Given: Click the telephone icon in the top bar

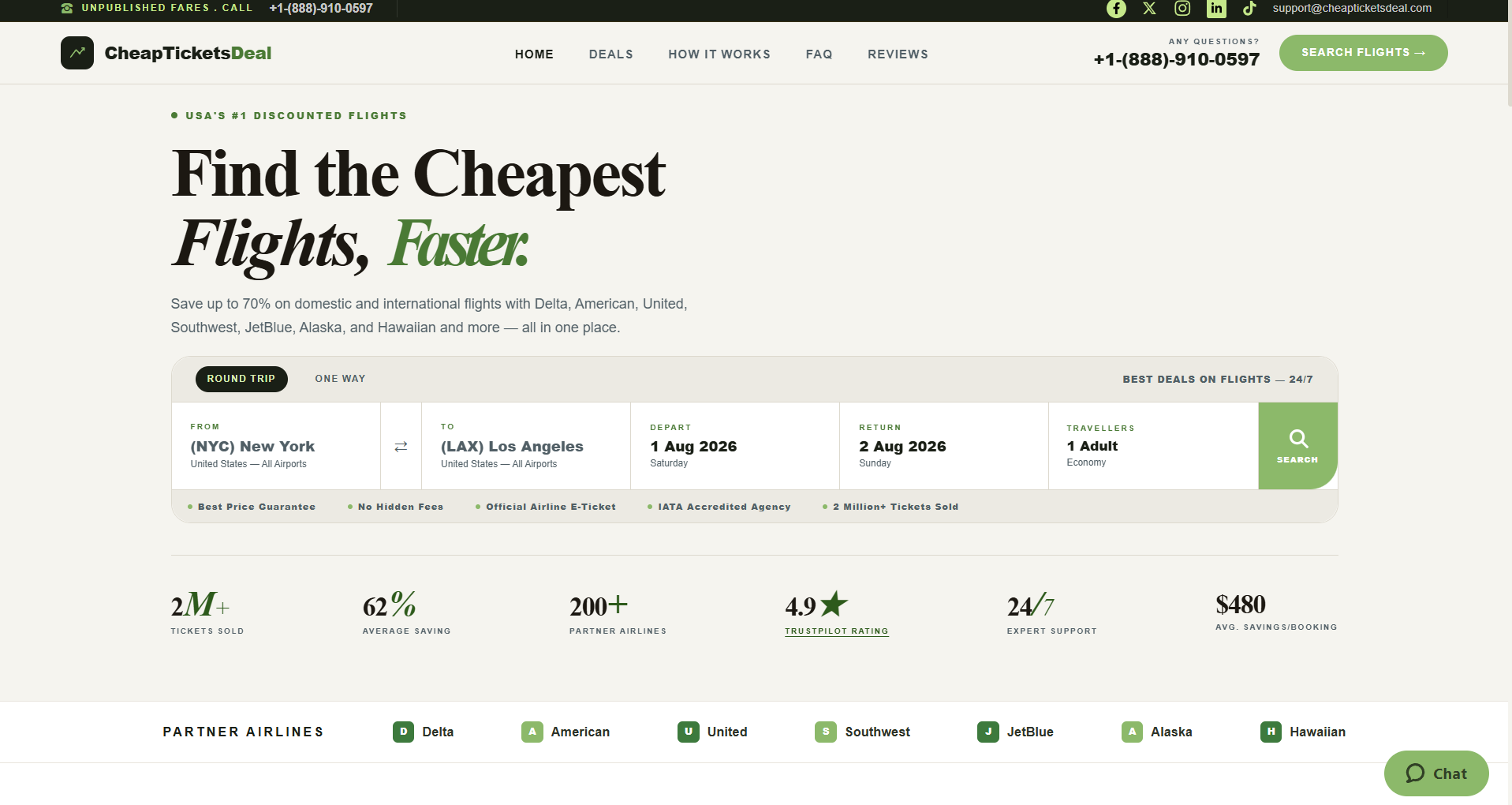Looking at the screenshot, I should point(67,8).
